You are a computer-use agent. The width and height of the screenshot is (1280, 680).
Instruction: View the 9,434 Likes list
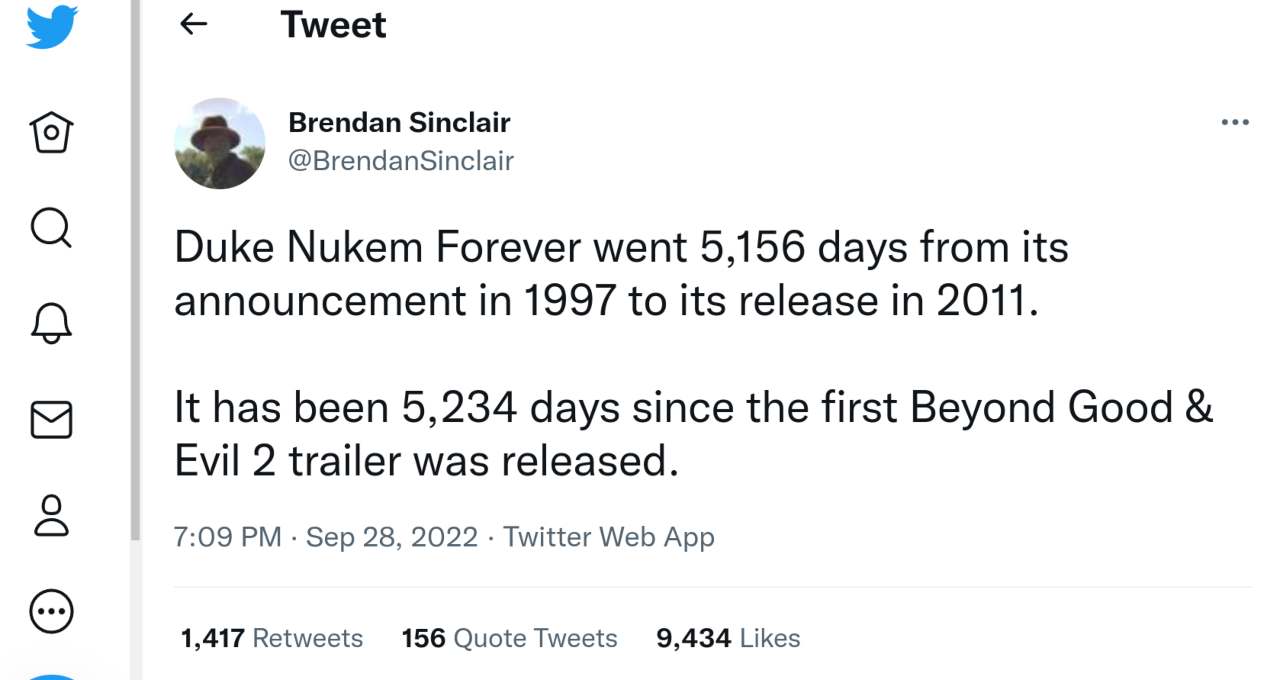[728, 638]
